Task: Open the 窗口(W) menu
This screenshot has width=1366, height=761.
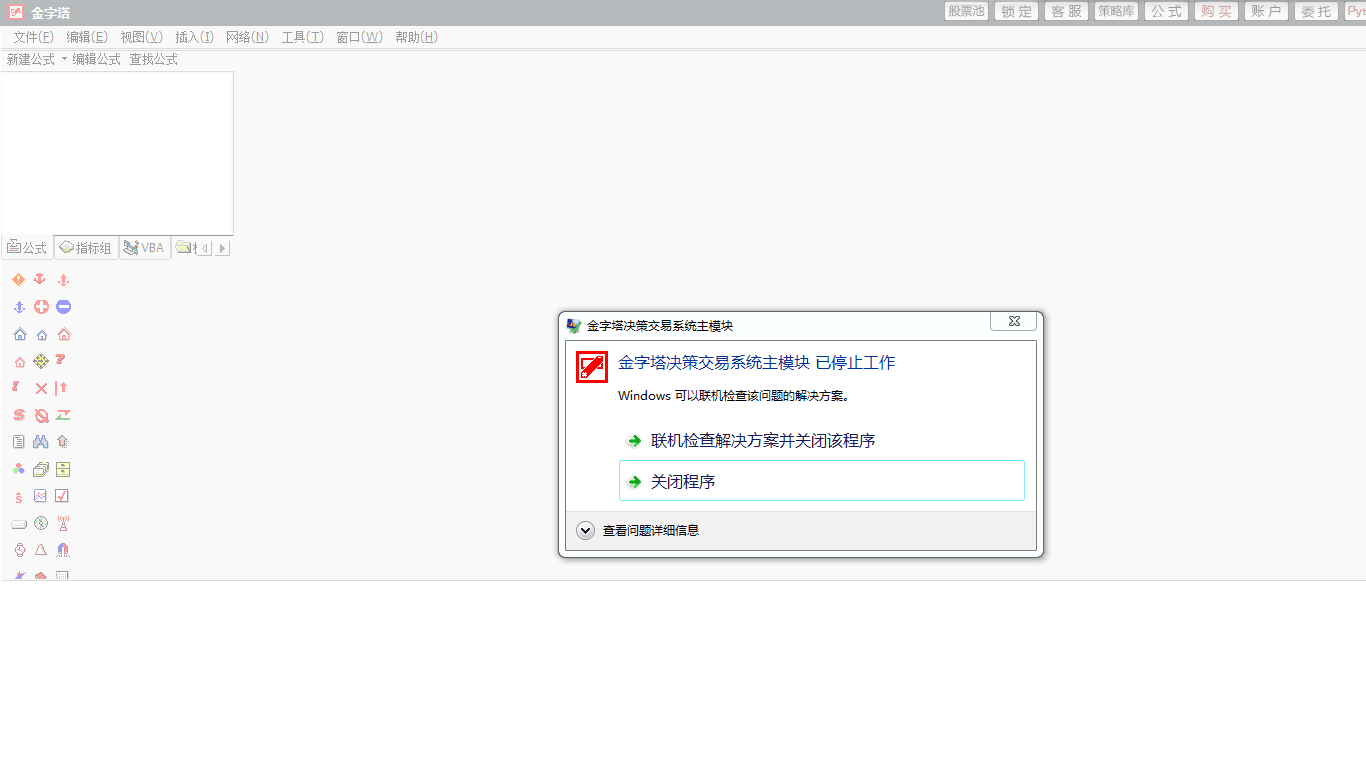Action: [359, 37]
